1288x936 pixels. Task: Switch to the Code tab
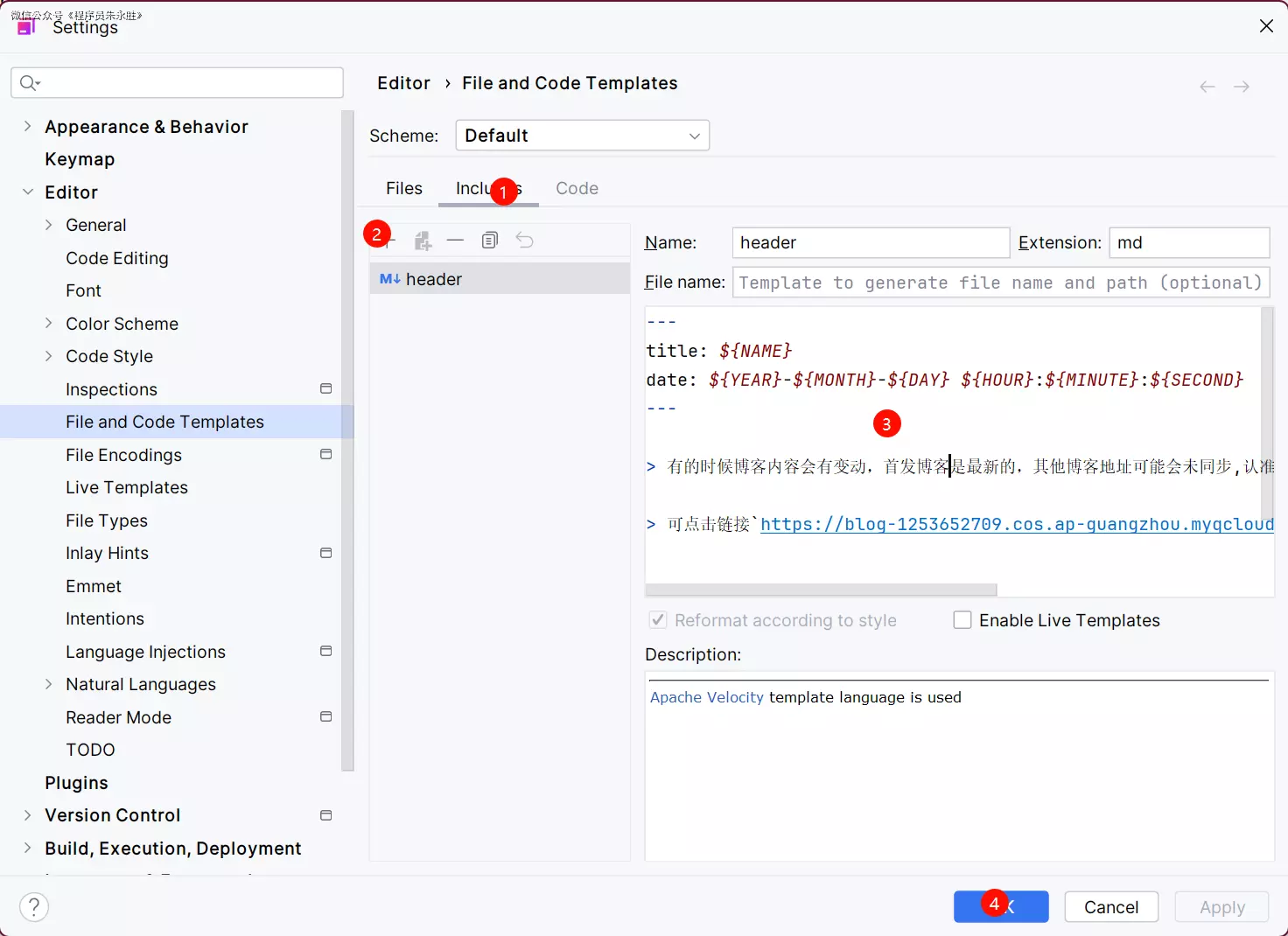577,188
